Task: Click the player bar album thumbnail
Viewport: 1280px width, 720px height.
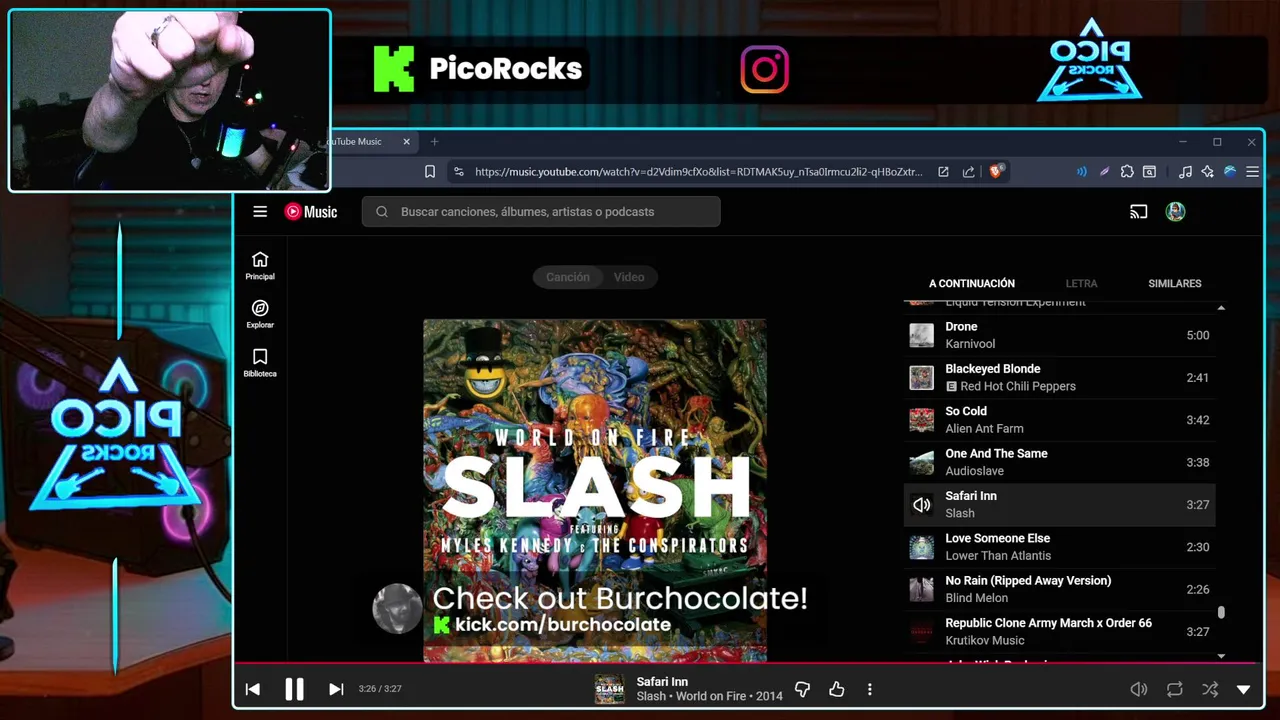Action: click(609, 689)
